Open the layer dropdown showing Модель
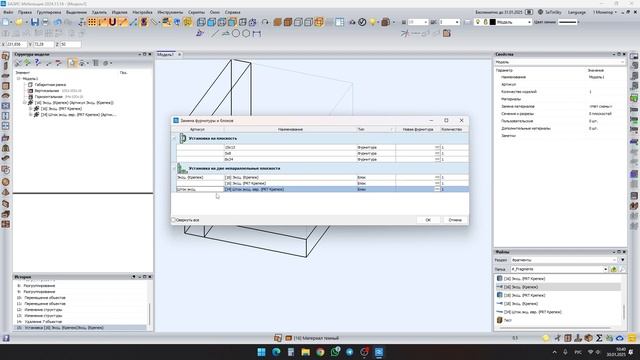The image size is (640, 360). pyautogui.click(x=529, y=22)
